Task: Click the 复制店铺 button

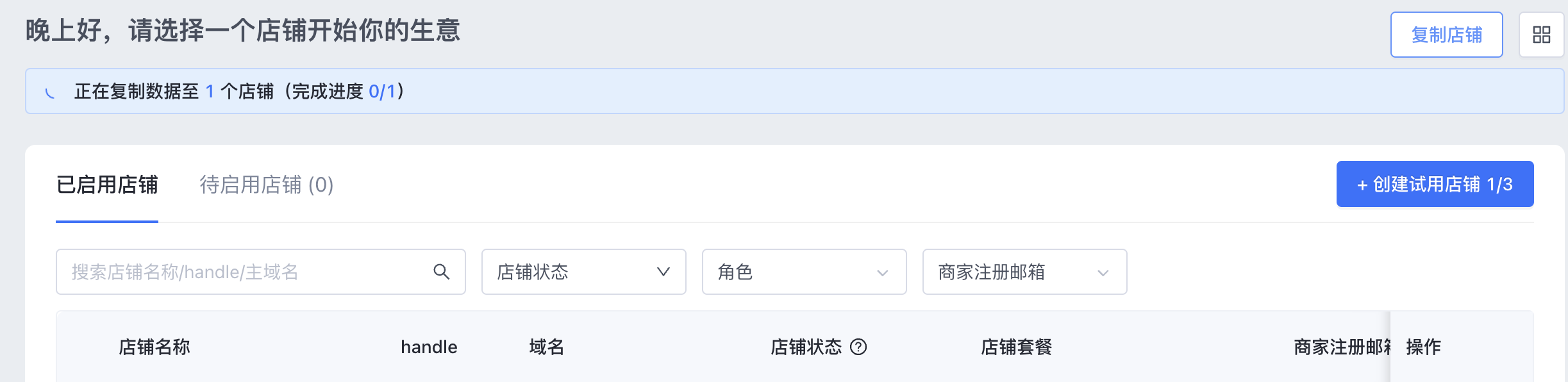Action: (x=1447, y=35)
